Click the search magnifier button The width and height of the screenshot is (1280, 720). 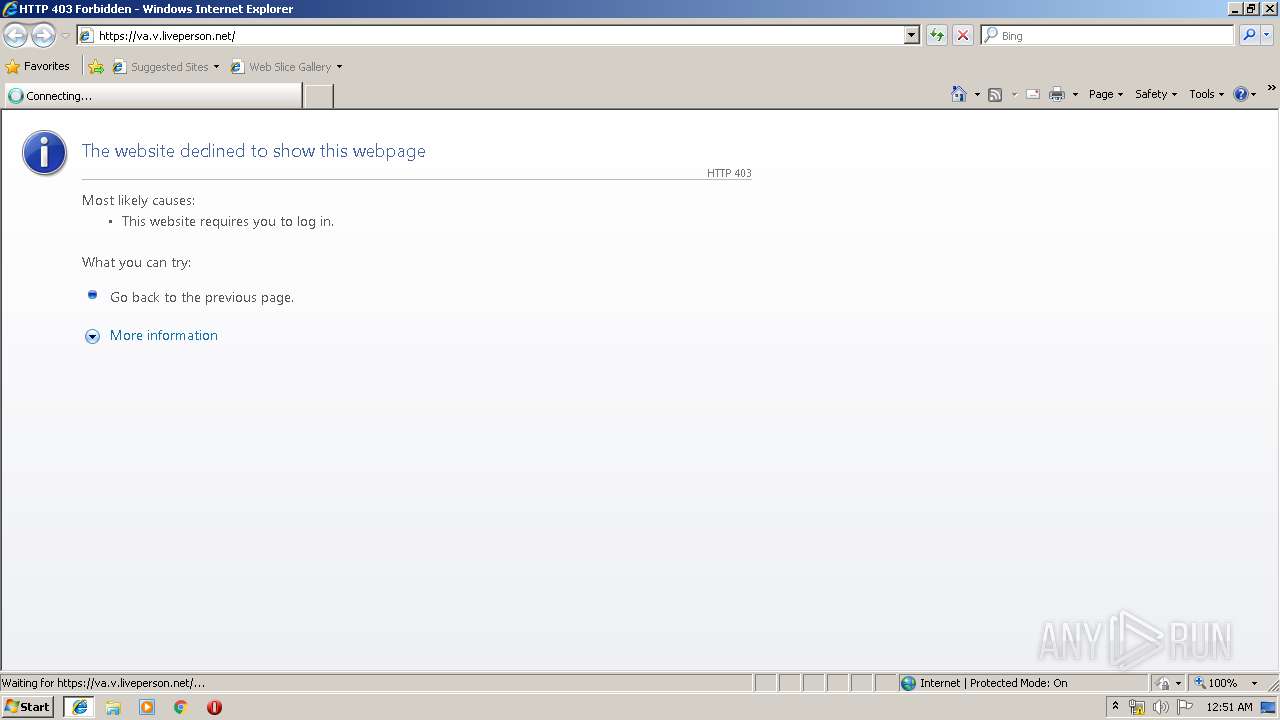tap(1249, 35)
